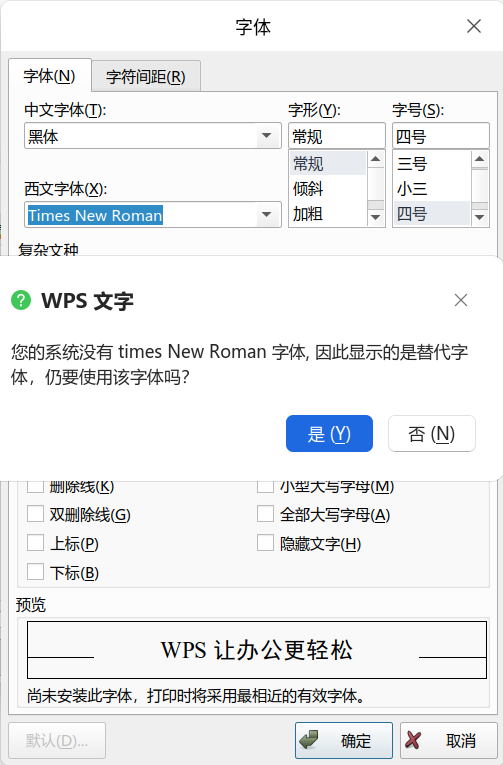Open the 西文字体 dropdown arrow
Image resolution: width=503 pixels, height=765 pixels.
point(266,215)
